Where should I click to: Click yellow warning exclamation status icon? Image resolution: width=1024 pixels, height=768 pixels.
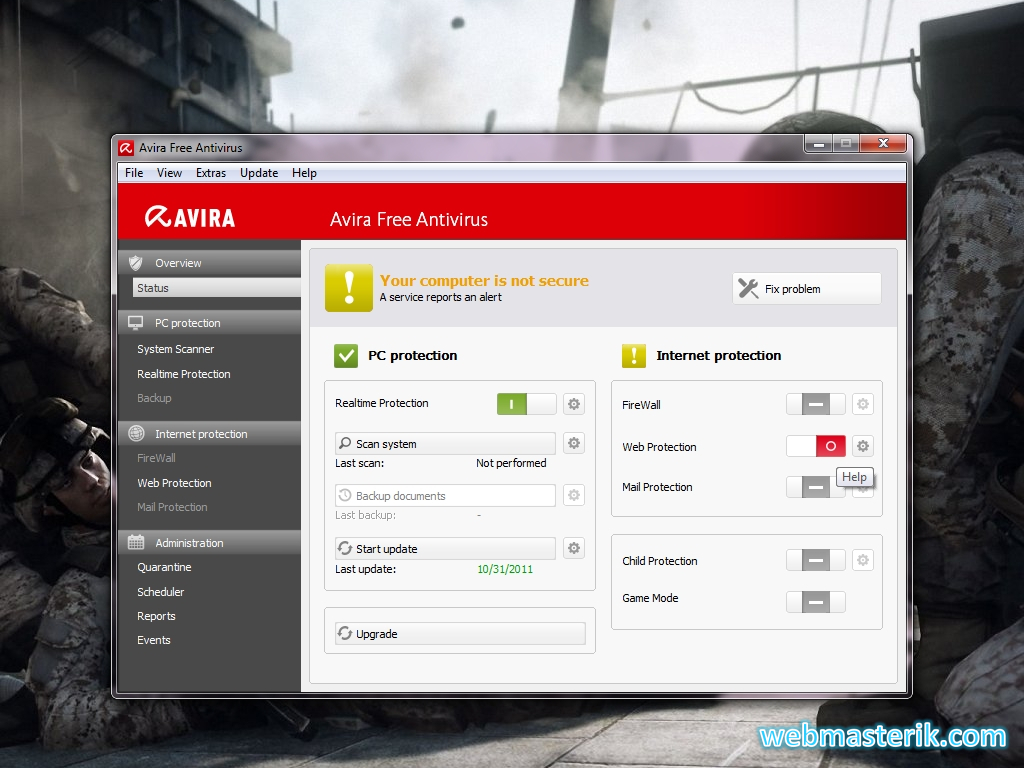tap(348, 288)
